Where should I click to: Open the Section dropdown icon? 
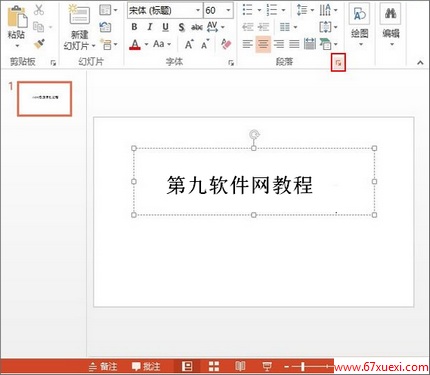[x=108, y=44]
